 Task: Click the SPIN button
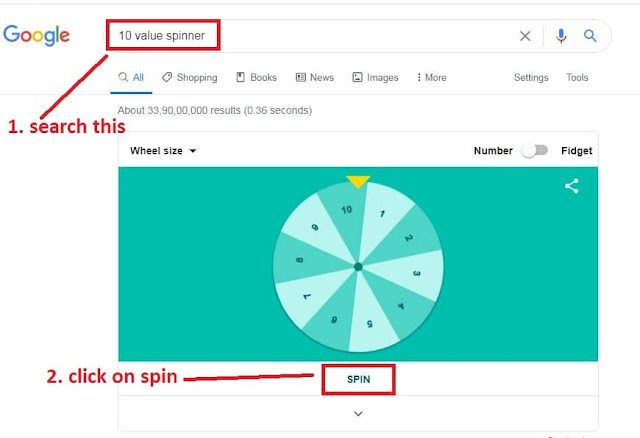358,380
